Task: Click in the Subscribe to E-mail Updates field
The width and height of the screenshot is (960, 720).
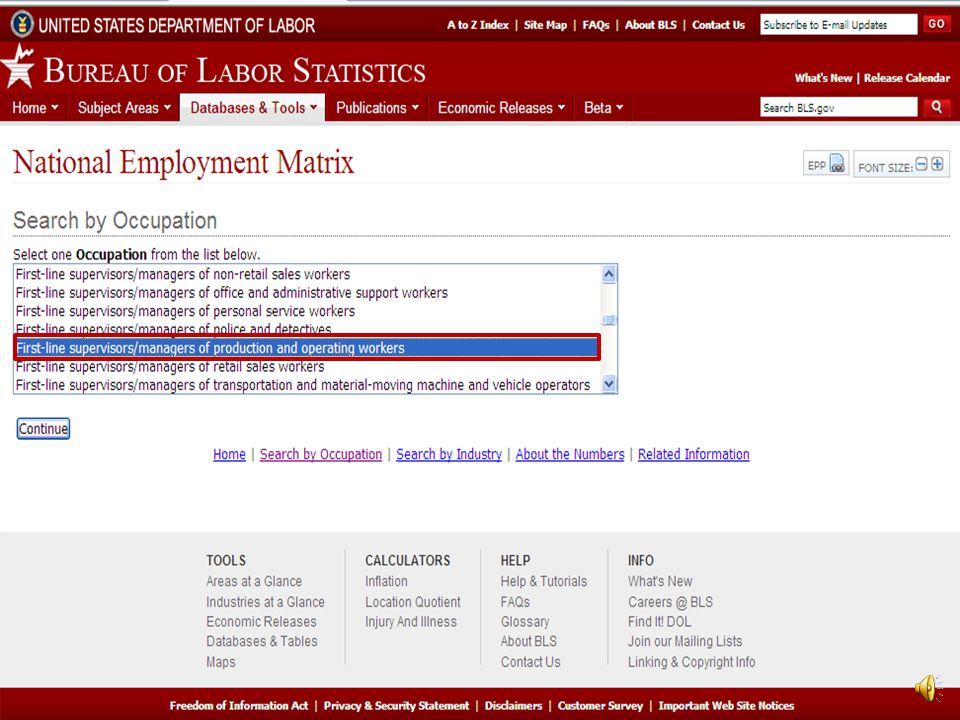Action: [838, 24]
